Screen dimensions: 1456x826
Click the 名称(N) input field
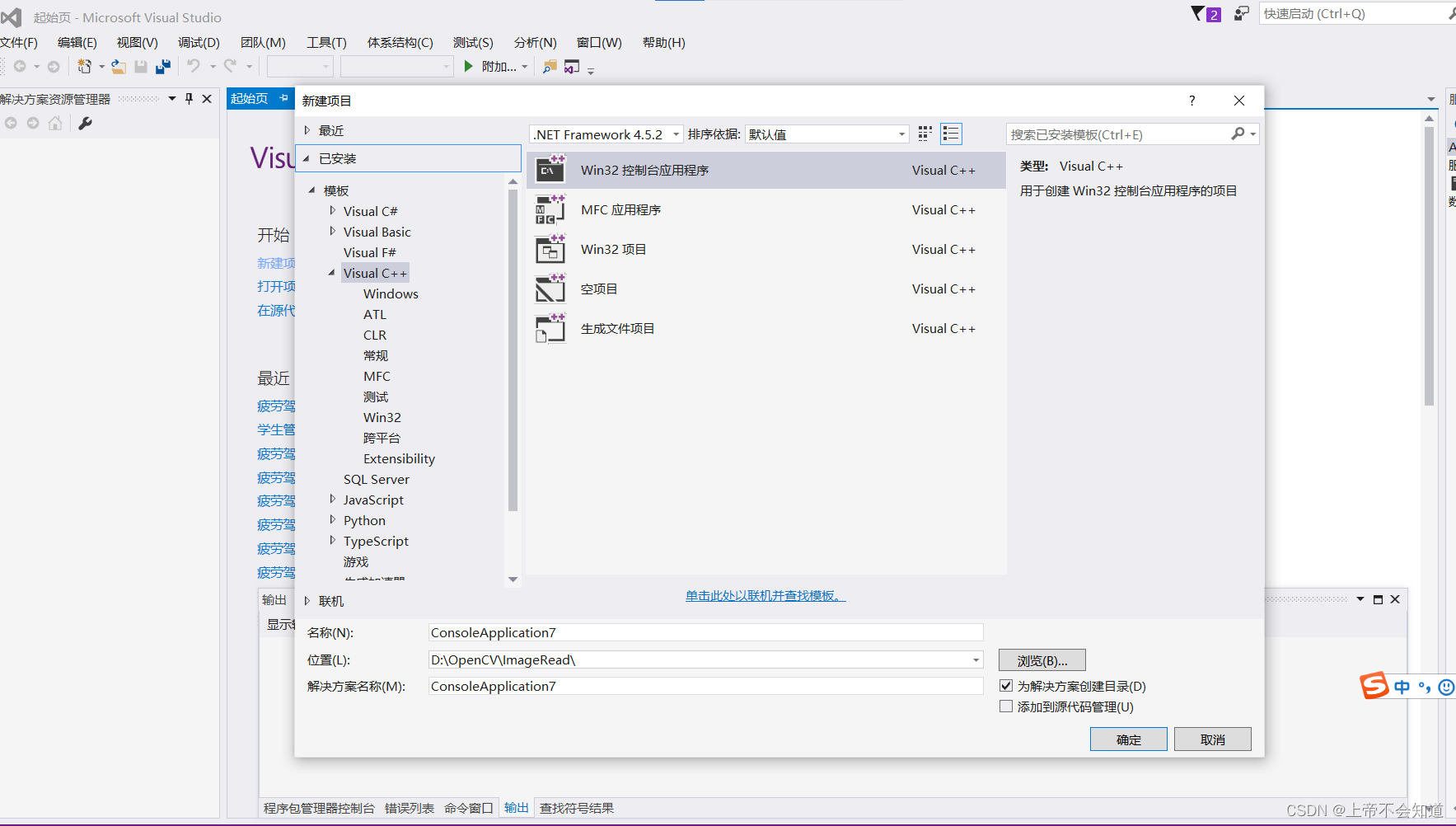[705, 632]
